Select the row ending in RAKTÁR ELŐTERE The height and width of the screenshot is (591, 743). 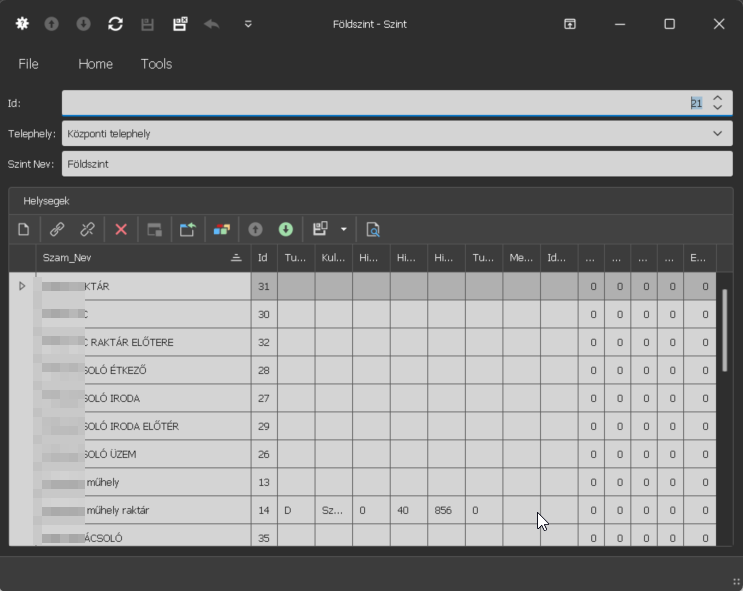tap(362, 342)
